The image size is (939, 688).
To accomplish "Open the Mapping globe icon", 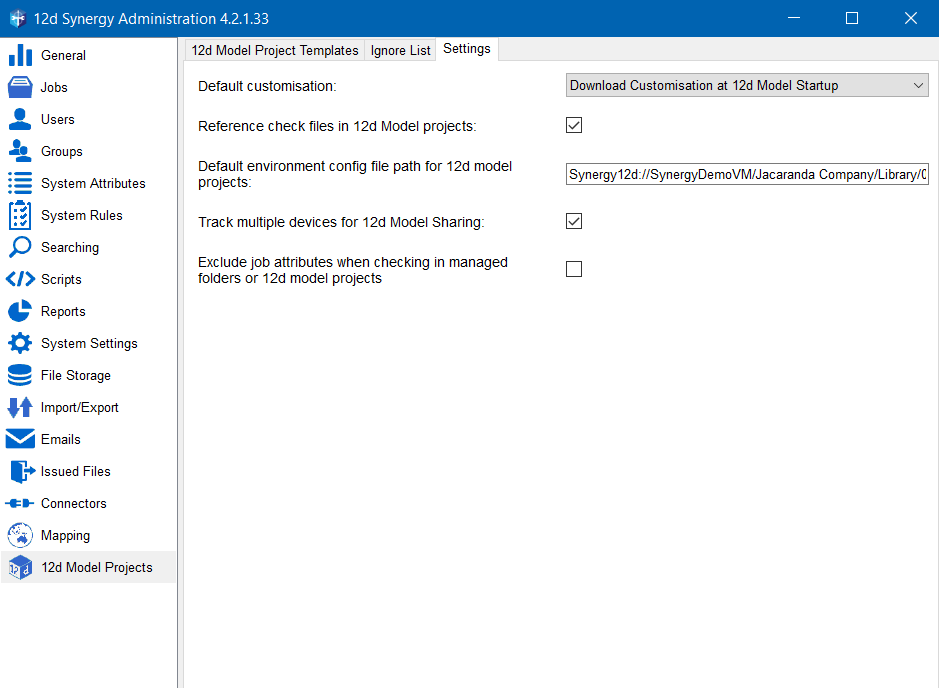I will click(20, 535).
